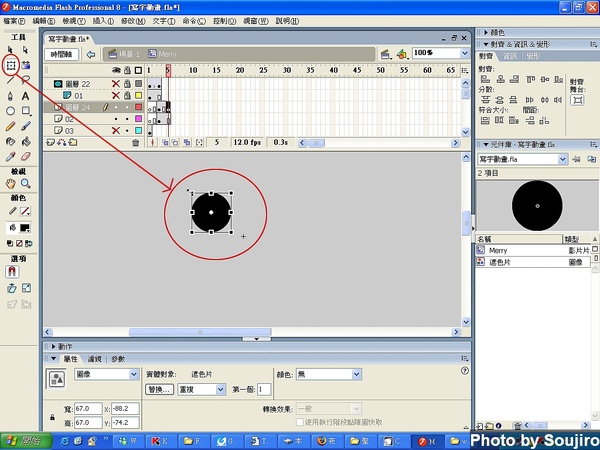Open the Edit Scene clapperboard menu
The width and height of the screenshot is (600, 450).
click(x=386, y=54)
